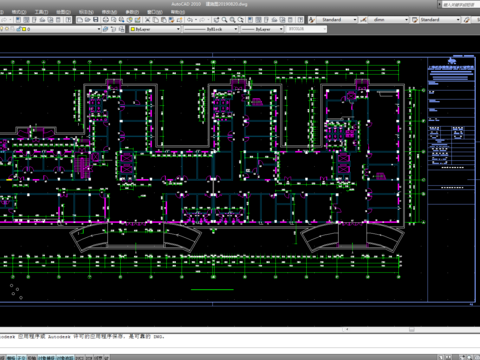Open the Dimension Style manager icon
Viewport: 480px width, 360px height.
click(x=363, y=20)
